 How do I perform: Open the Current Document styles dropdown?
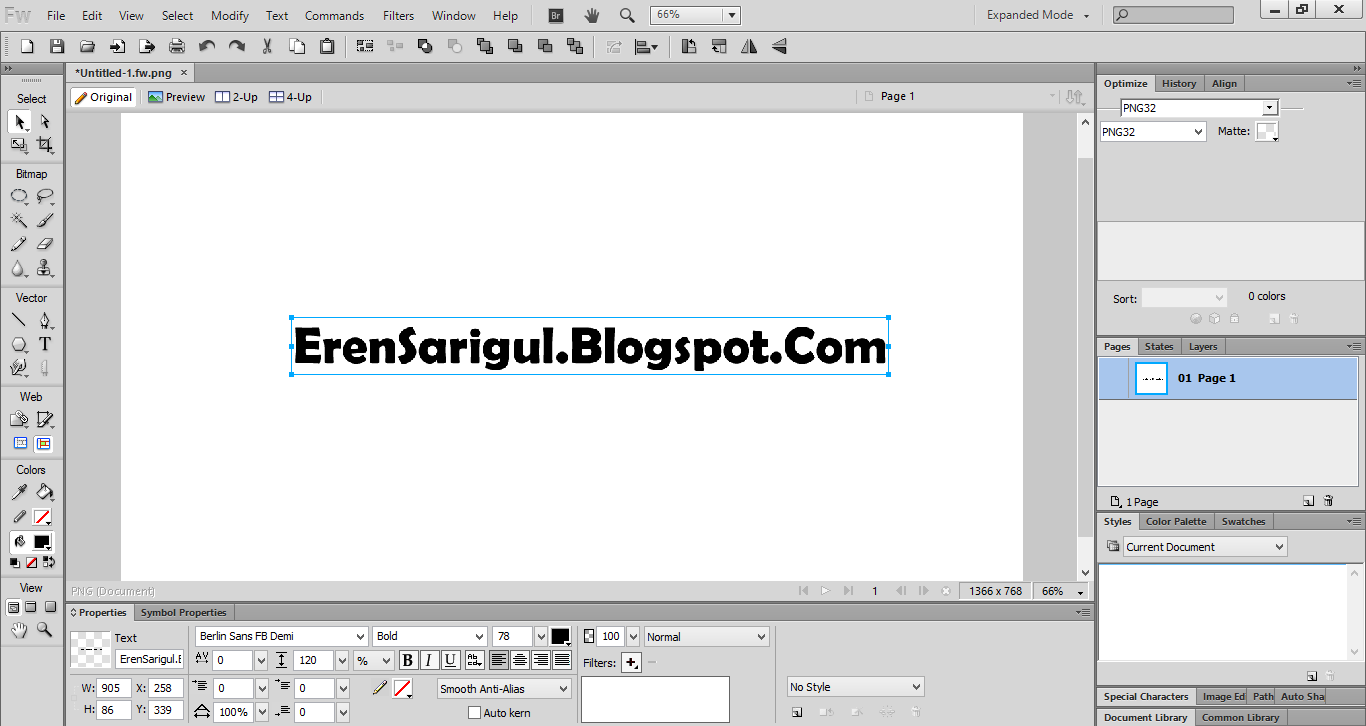[x=1205, y=547]
